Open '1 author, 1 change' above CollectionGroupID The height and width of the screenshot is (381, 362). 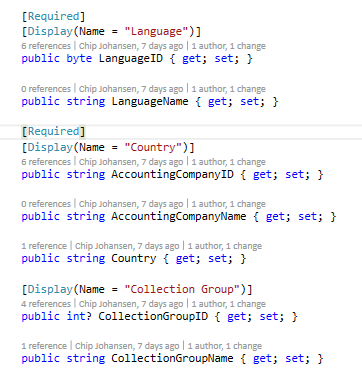click(x=228, y=304)
